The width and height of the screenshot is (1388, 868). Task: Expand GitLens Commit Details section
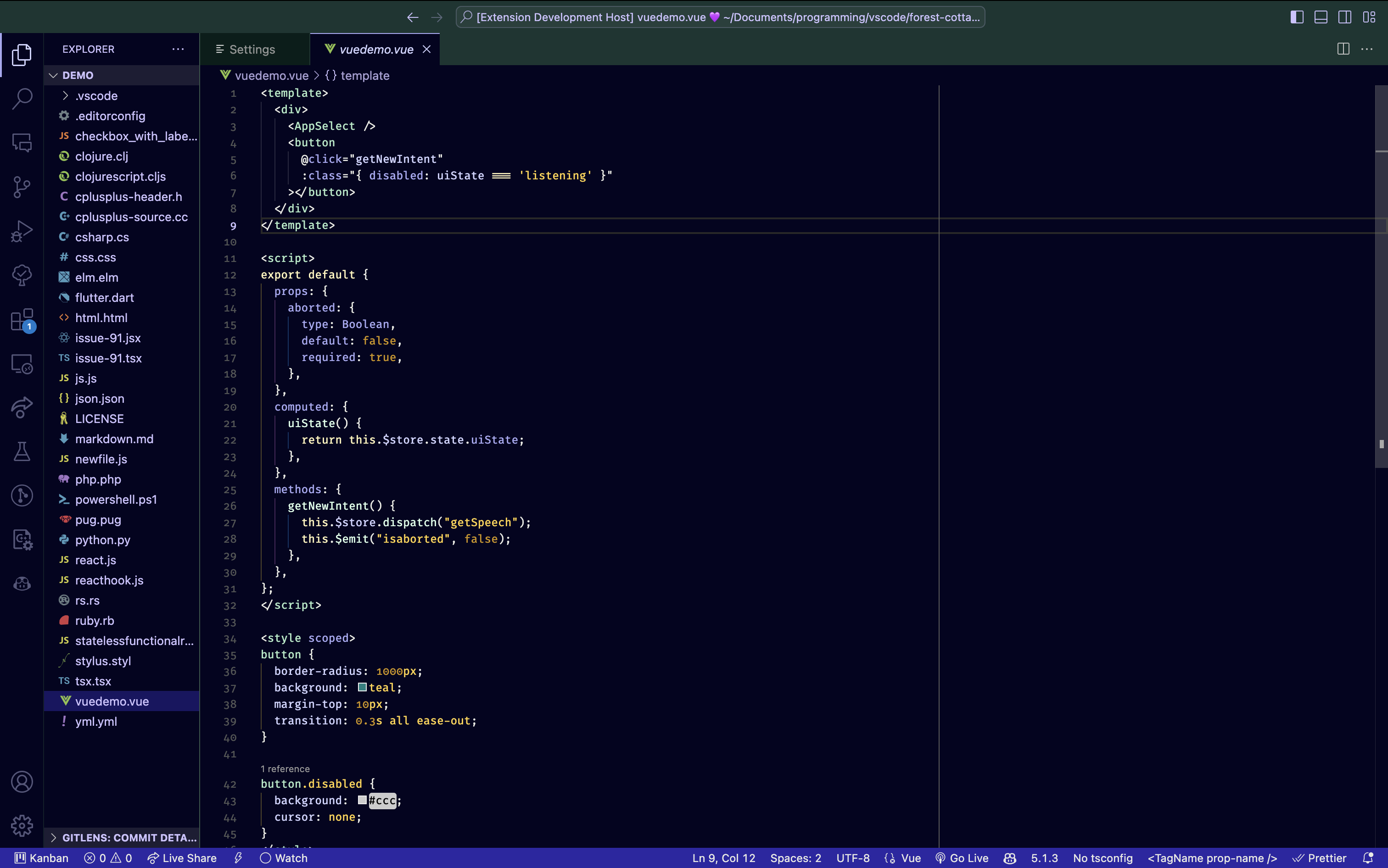point(123,838)
